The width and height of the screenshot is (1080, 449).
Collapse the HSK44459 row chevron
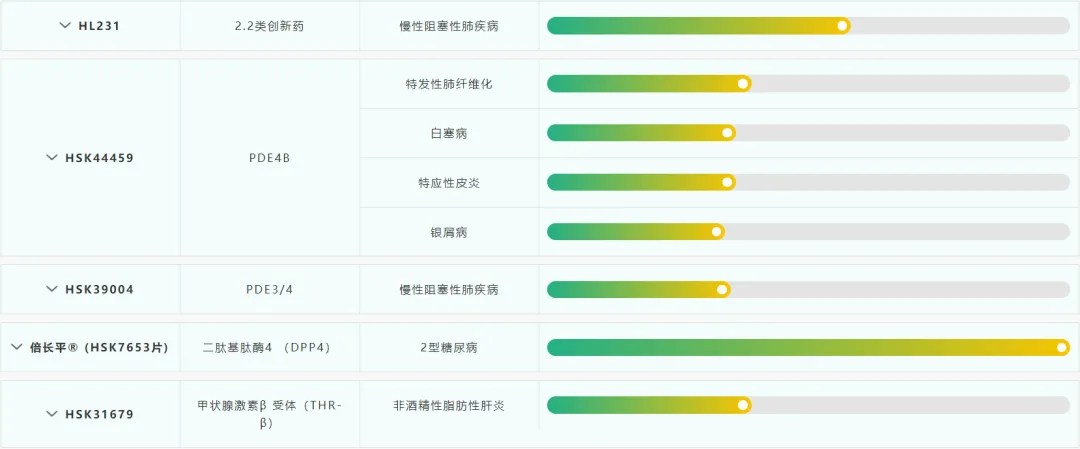click(52, 158)
